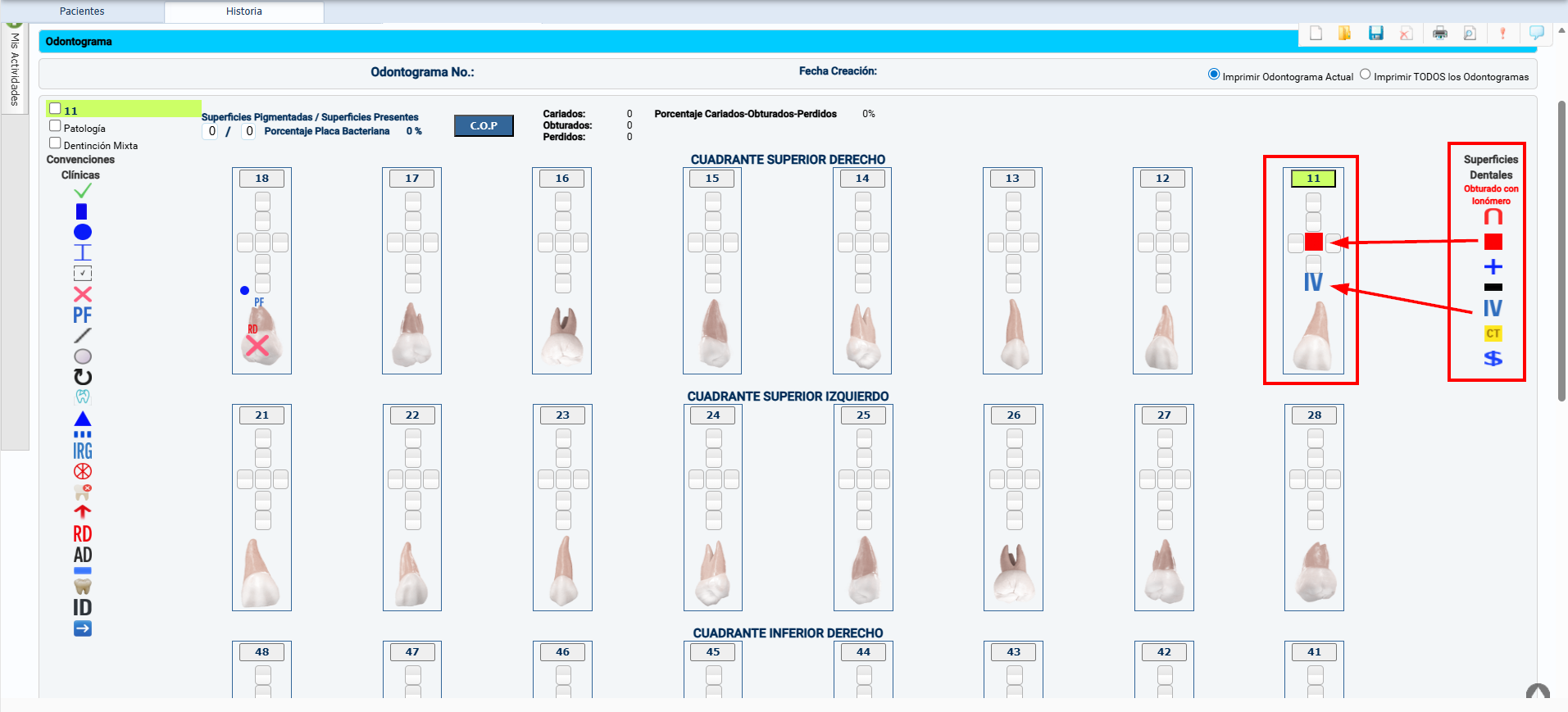1568x712 pixels.
Task: Click the blue dollar sign surface symbol
Action: tap(1493, 358)
